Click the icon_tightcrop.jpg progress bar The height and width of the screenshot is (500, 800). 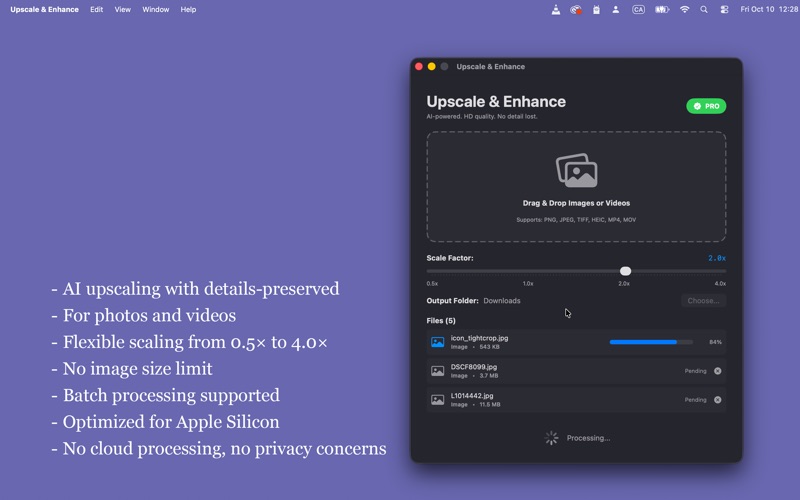[651, 342]
